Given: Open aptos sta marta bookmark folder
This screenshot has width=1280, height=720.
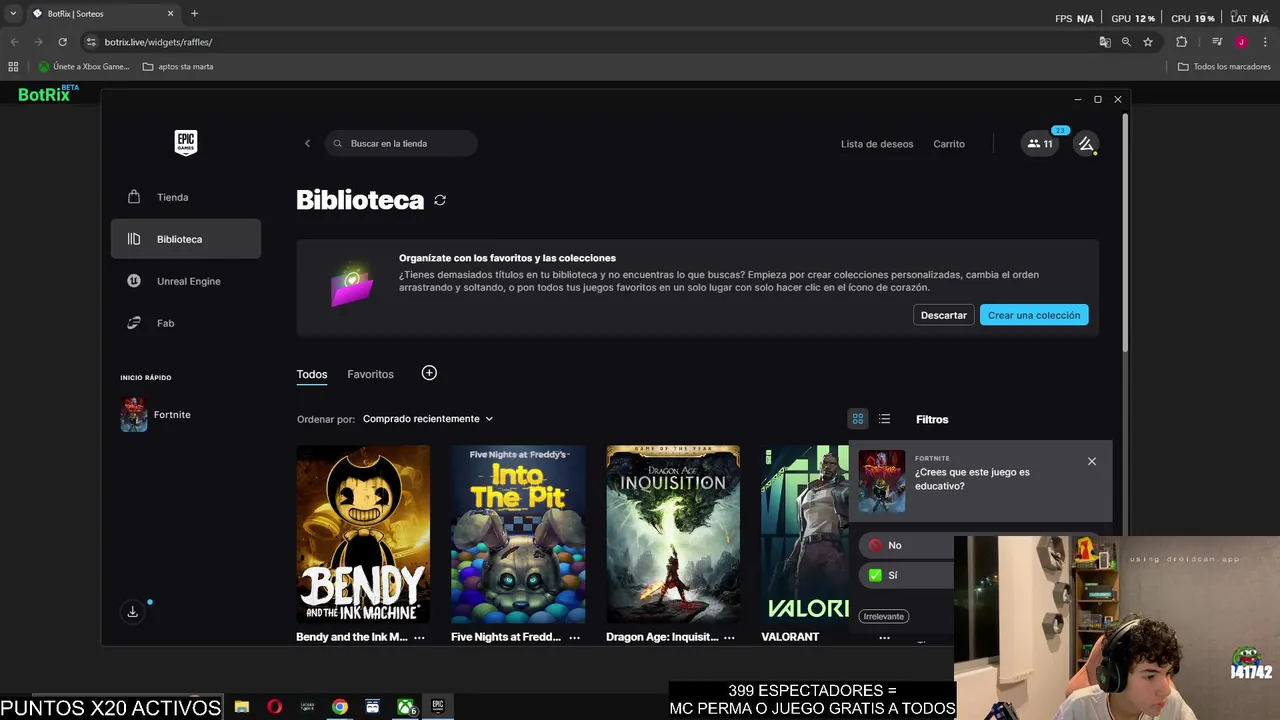Looking at the screenshot, I should point(178,67).
